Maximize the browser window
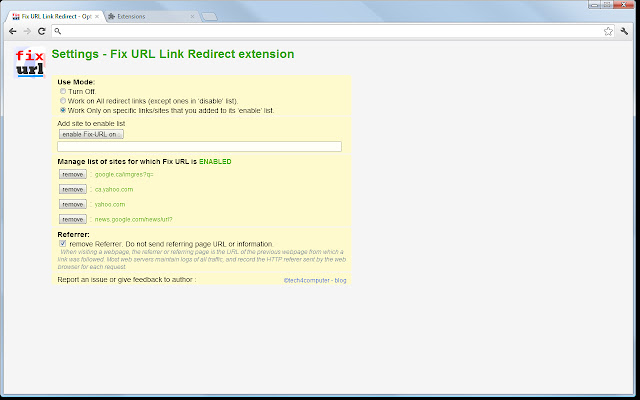640x400 pixels. click(x=607, y=4)
